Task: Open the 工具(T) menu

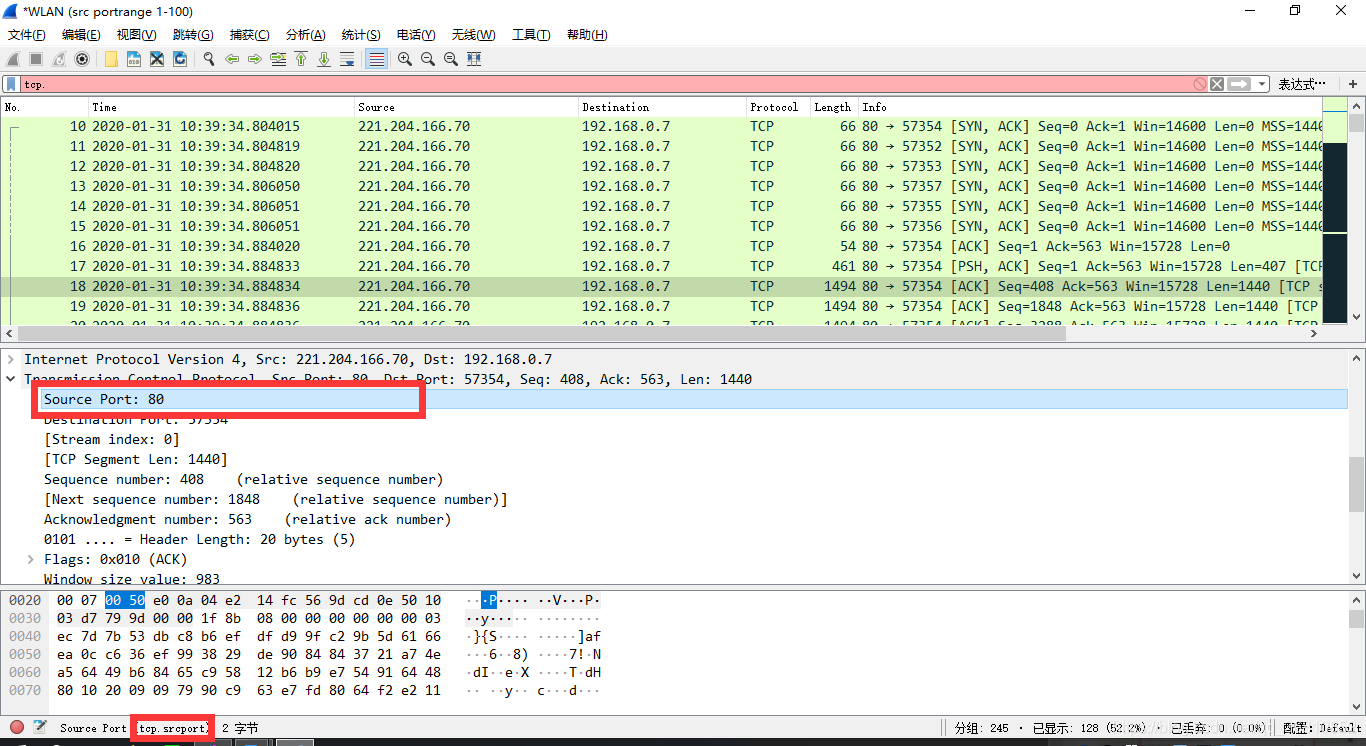Action: click(x=531, y=35)
